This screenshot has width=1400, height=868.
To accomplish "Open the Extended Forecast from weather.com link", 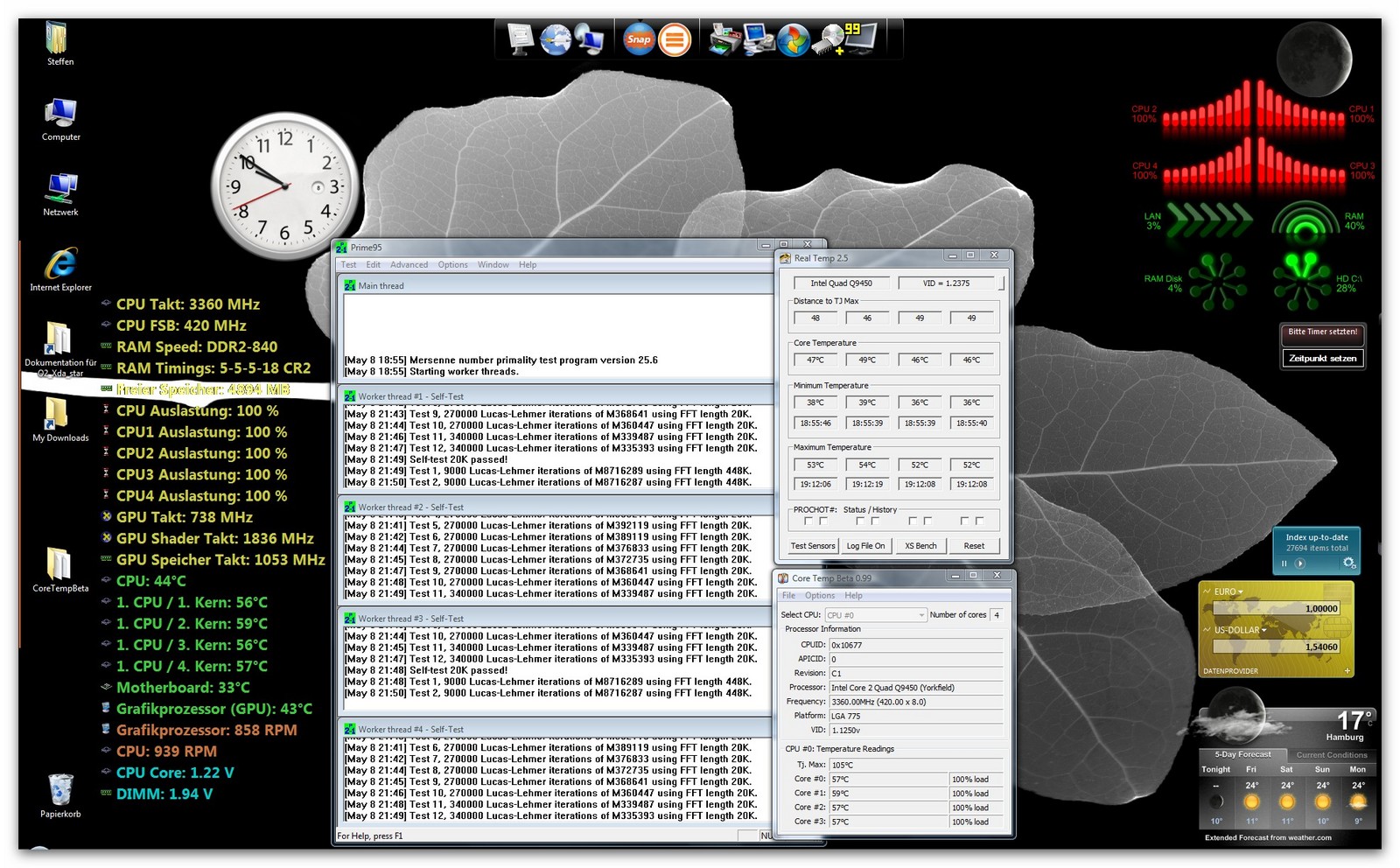I will pos(1267,838).
